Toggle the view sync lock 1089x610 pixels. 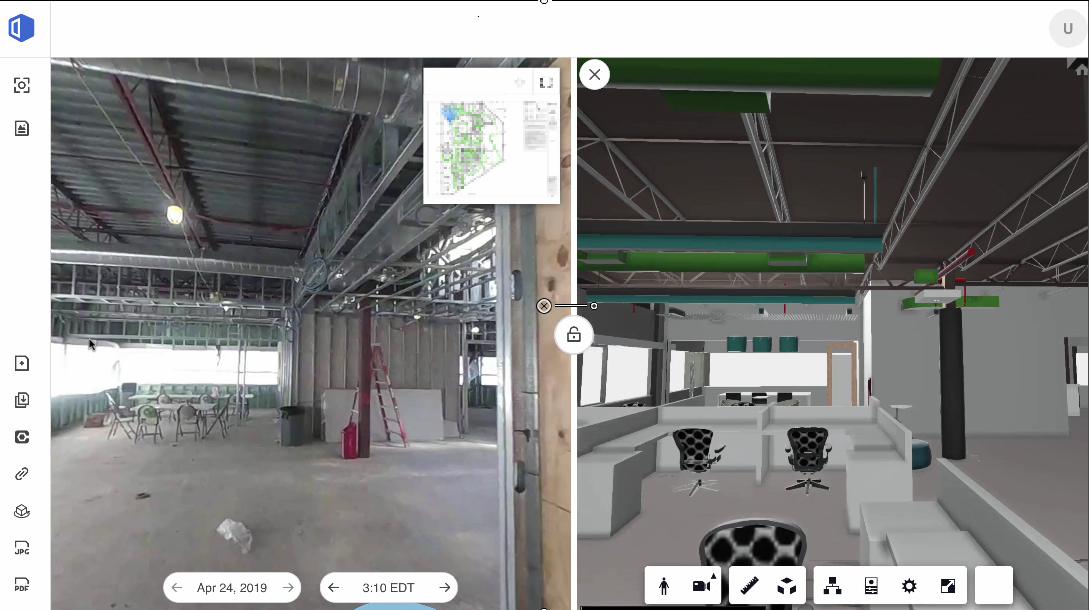574,335
